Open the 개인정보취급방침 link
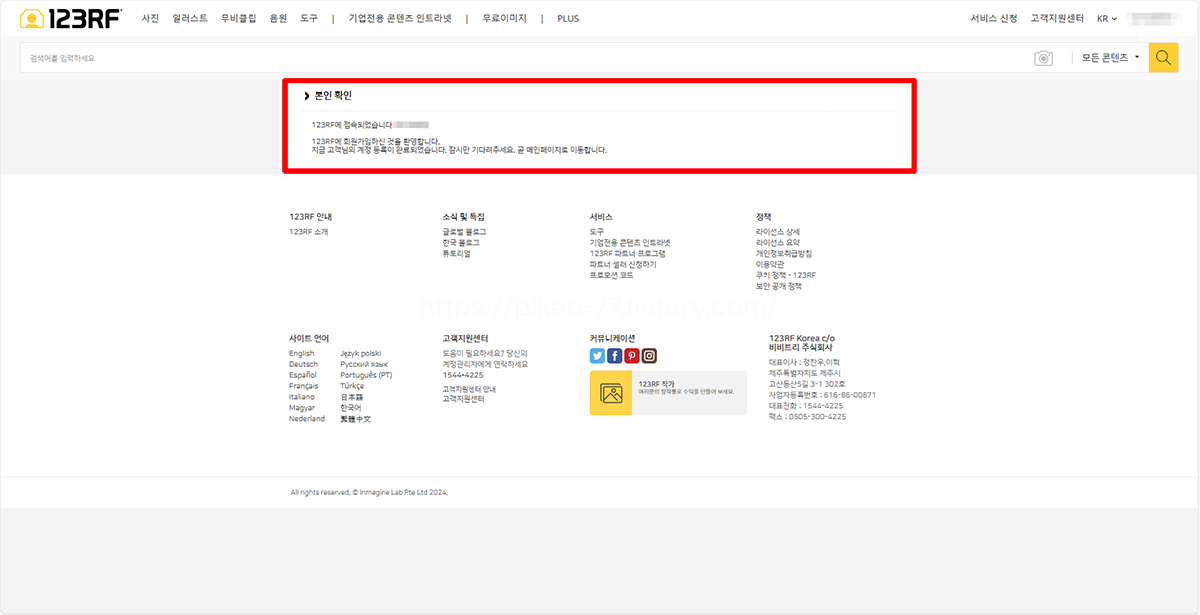The image size is (1200, 615). coord(784,254)
